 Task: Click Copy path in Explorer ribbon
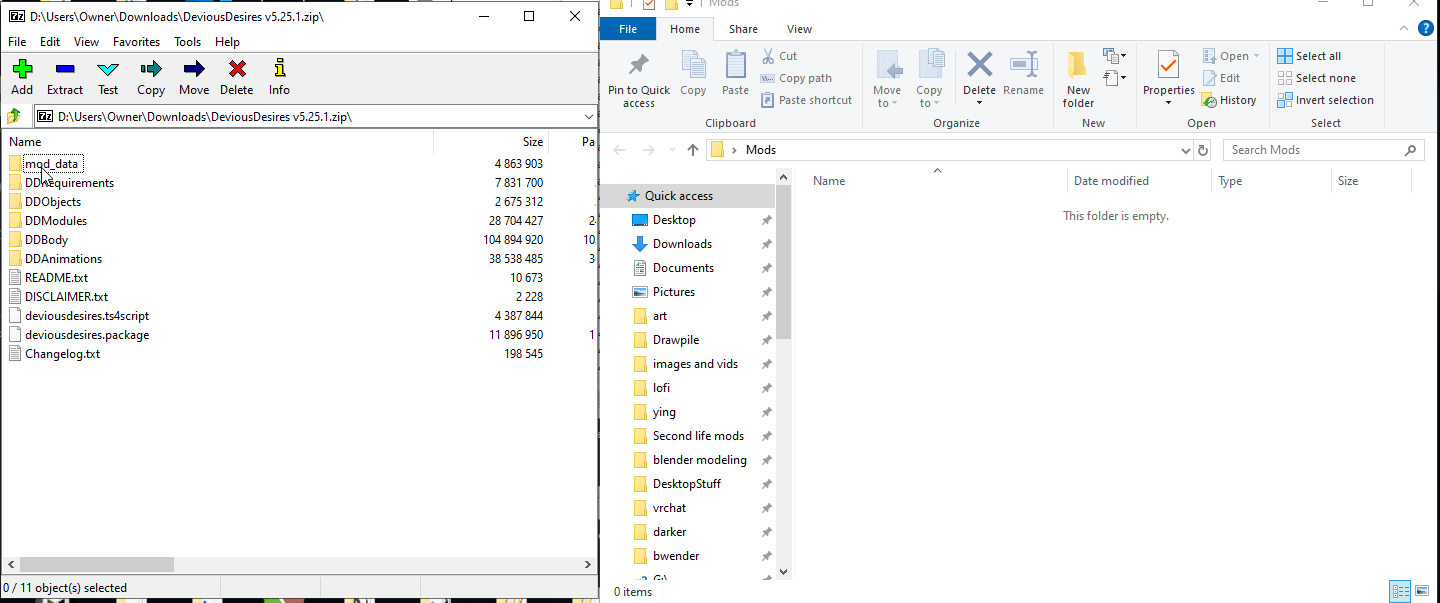pos(796,78)
